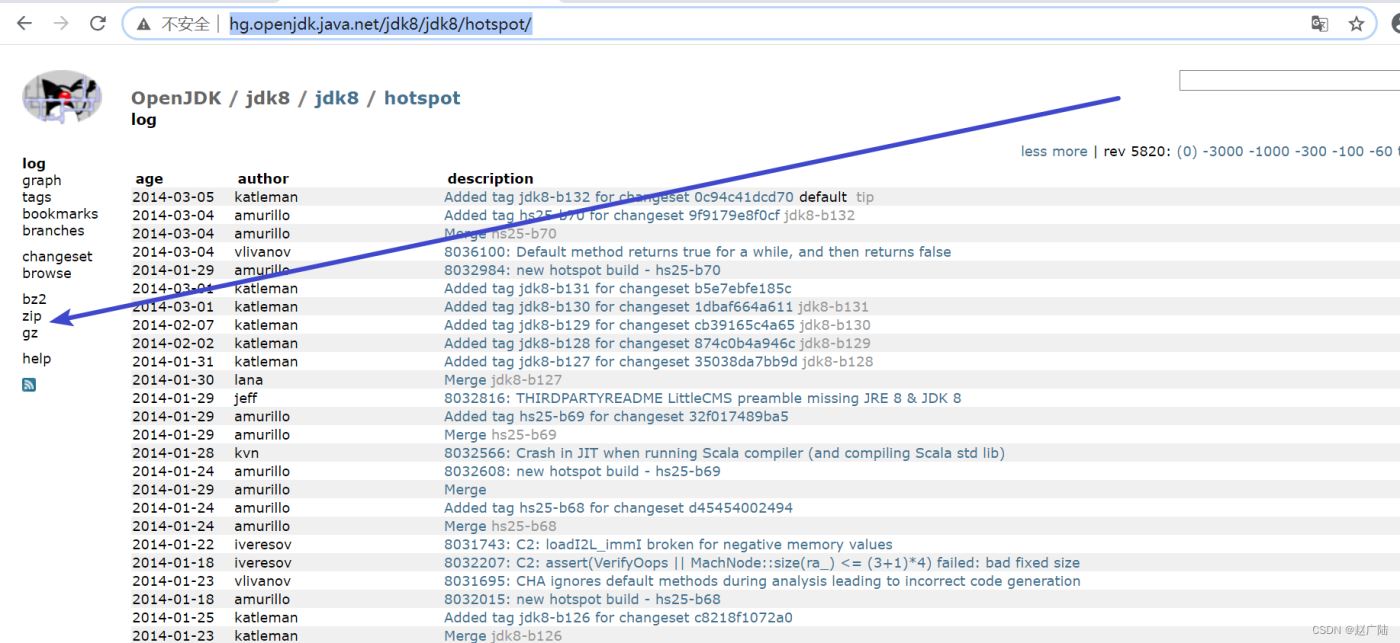Image resolution: width=1400 pixels, height=643 pixels.
Task: Click the 'author' column header
Action: click(263, 179)
